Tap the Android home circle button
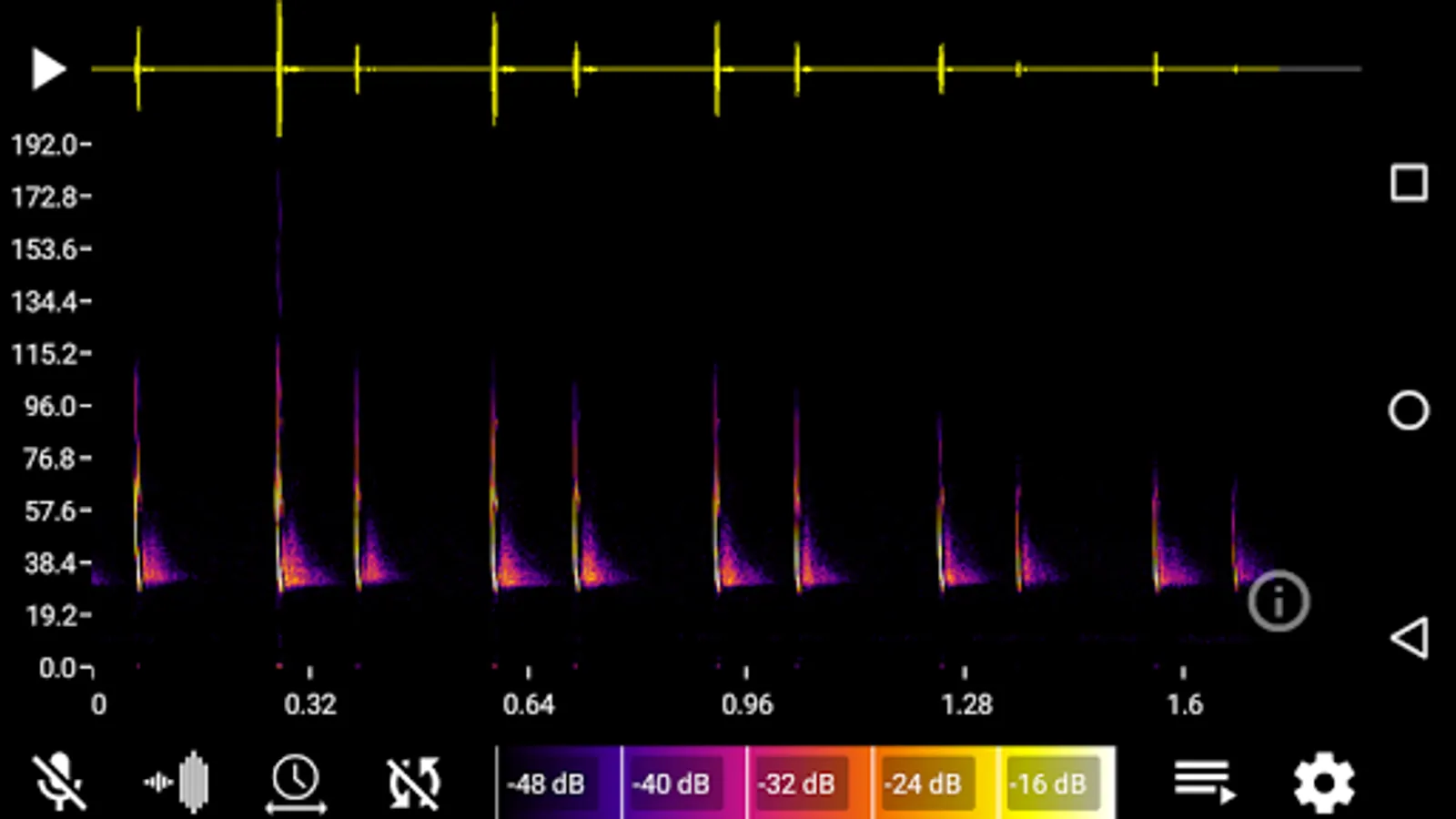1456x819 pixels. coord(1409,410)
